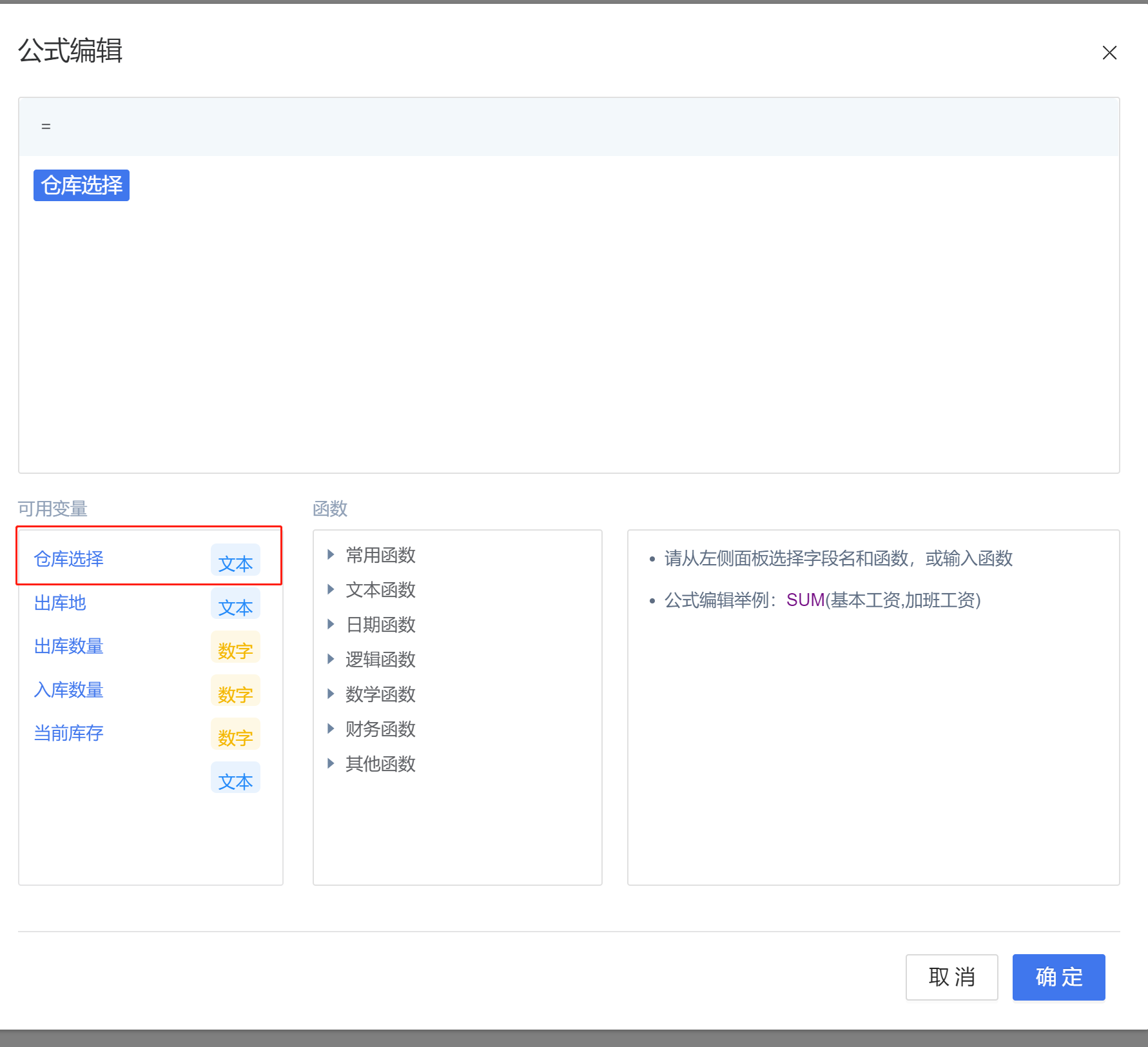1148x1047 pixels.
Task: Expand the 常用函数 category arrow
Action: (331, 554)
